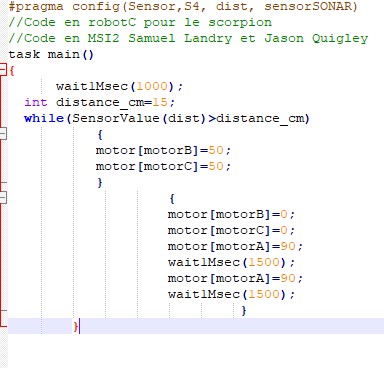Viewport: 384px width, 368px height.
Task: Click the red opening brace after task main()
Action: coord(12,70)
